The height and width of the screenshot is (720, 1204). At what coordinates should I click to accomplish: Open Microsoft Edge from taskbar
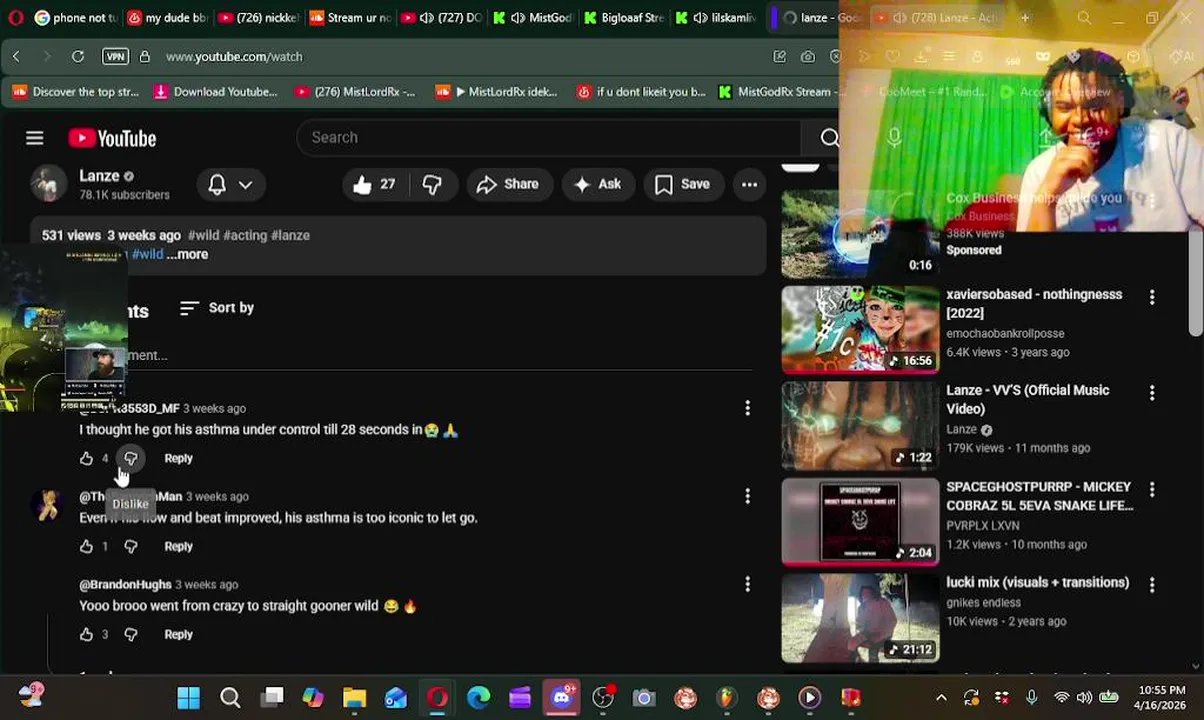[x=479, y=698]
